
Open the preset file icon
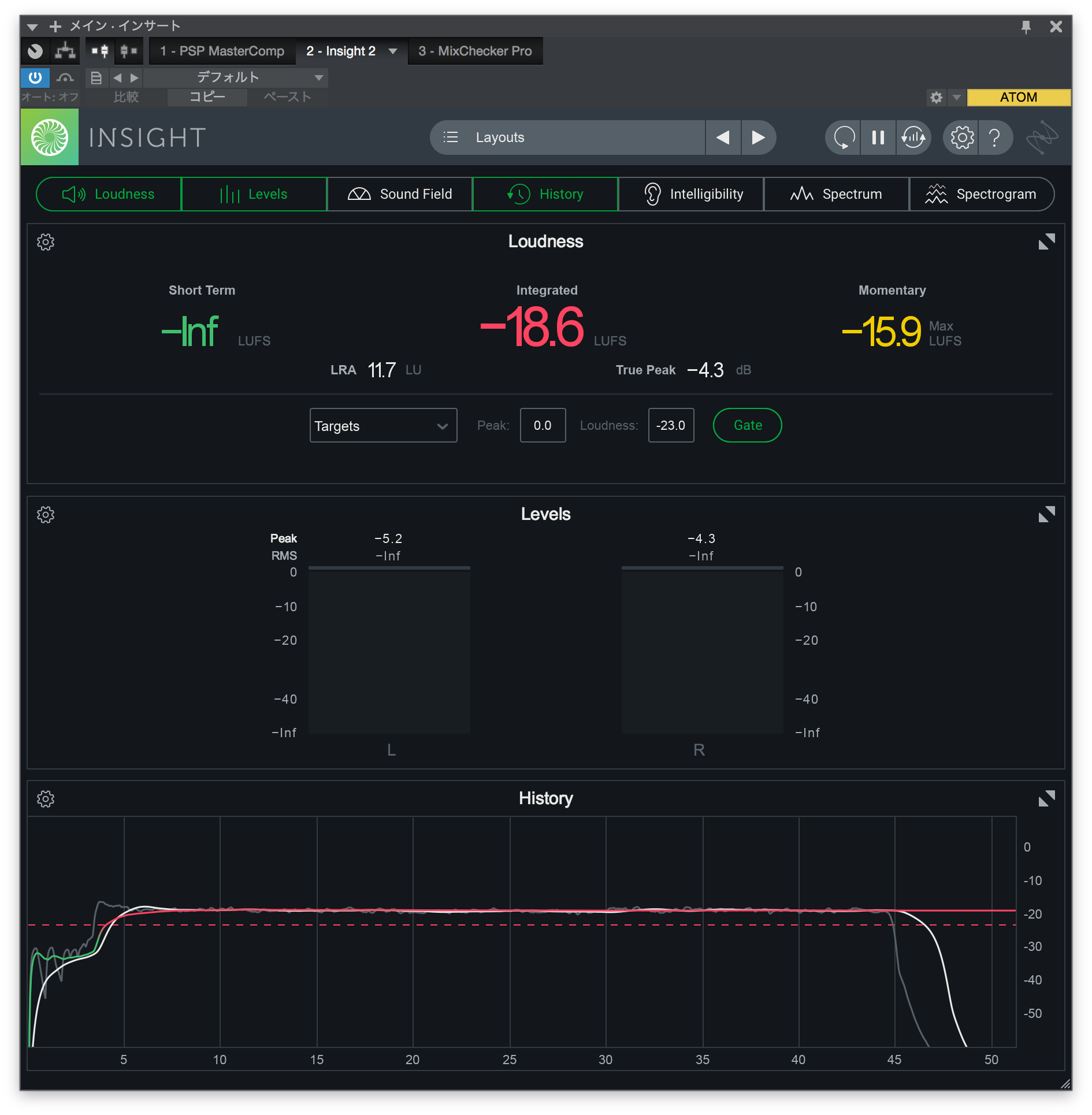tap(96, 77)
